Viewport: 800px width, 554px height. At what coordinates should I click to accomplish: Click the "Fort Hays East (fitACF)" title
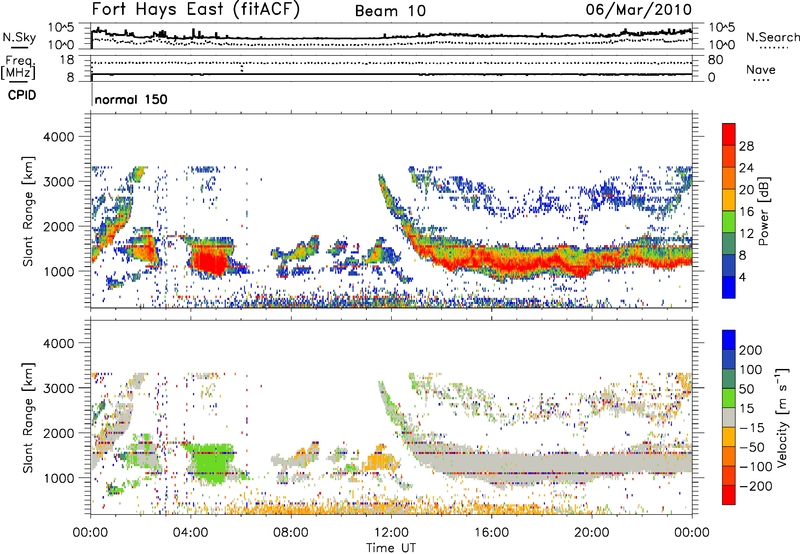195,9
